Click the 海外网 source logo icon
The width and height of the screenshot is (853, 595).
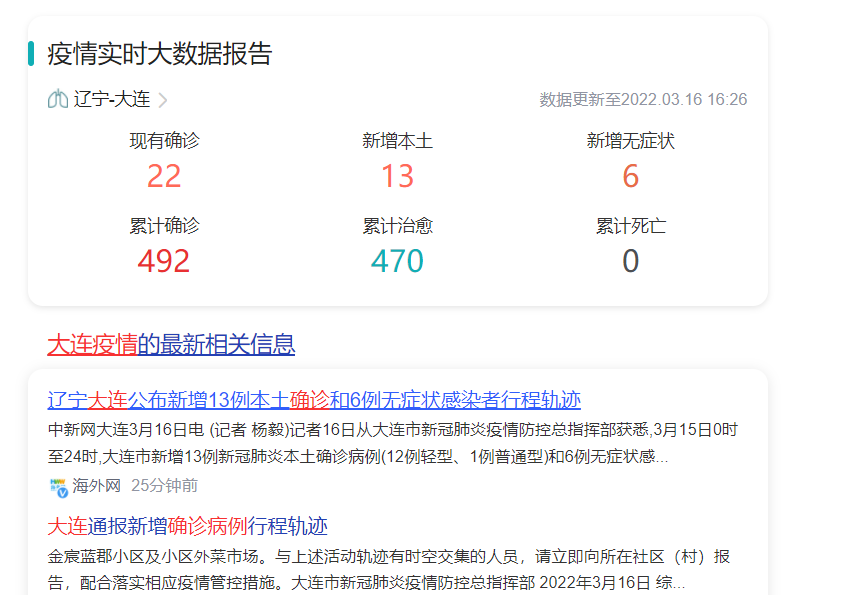tap(58, 486)
